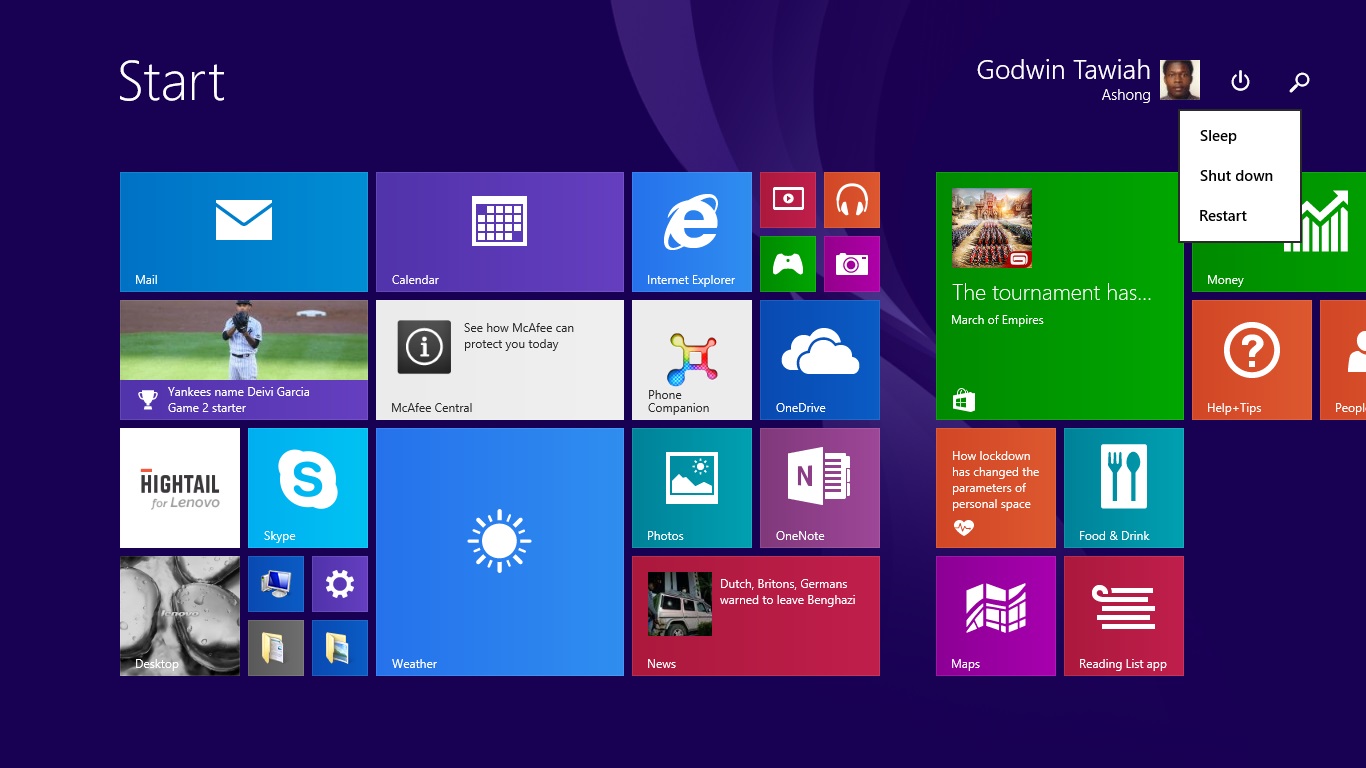Open the Desktop tile
Screen dimensions: 1366x768
[180, 616]
